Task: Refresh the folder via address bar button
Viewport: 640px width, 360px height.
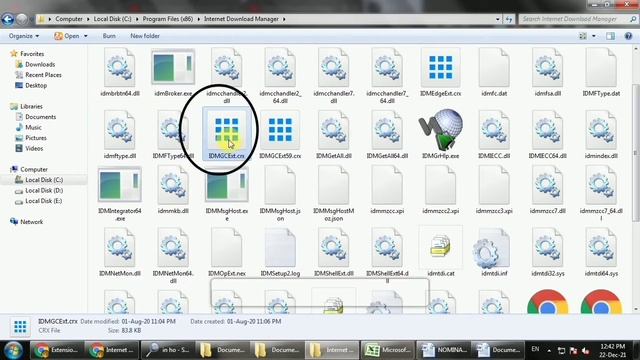Action: pyautogui.click(x=509, y=19)
